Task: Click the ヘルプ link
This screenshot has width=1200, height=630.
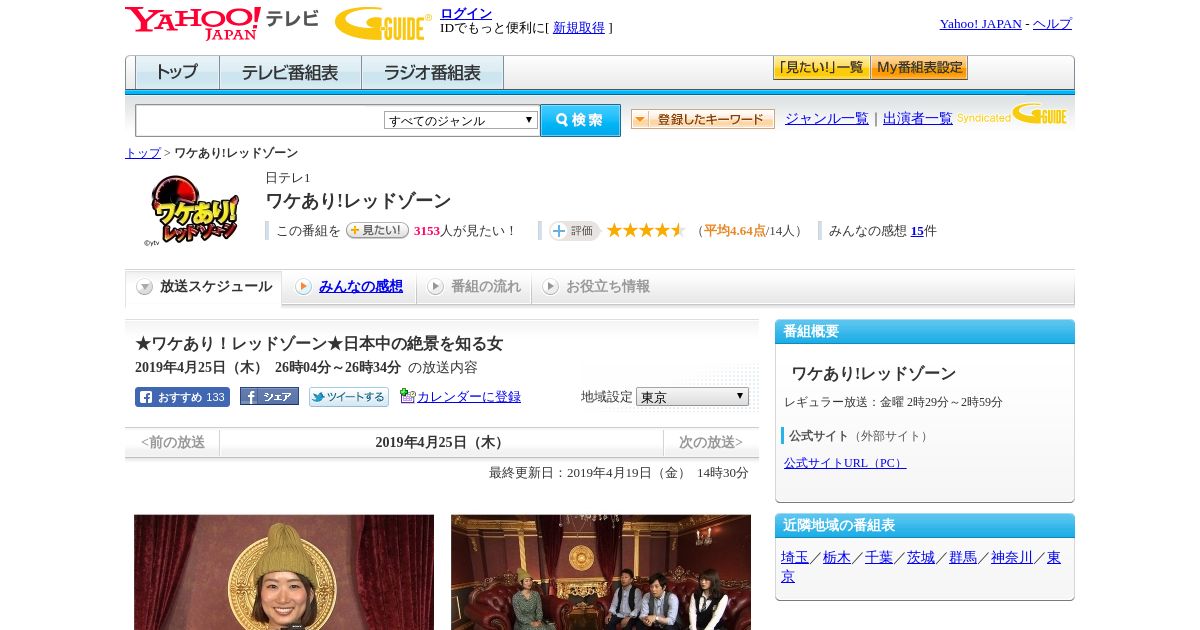Action: point(1052,24)
